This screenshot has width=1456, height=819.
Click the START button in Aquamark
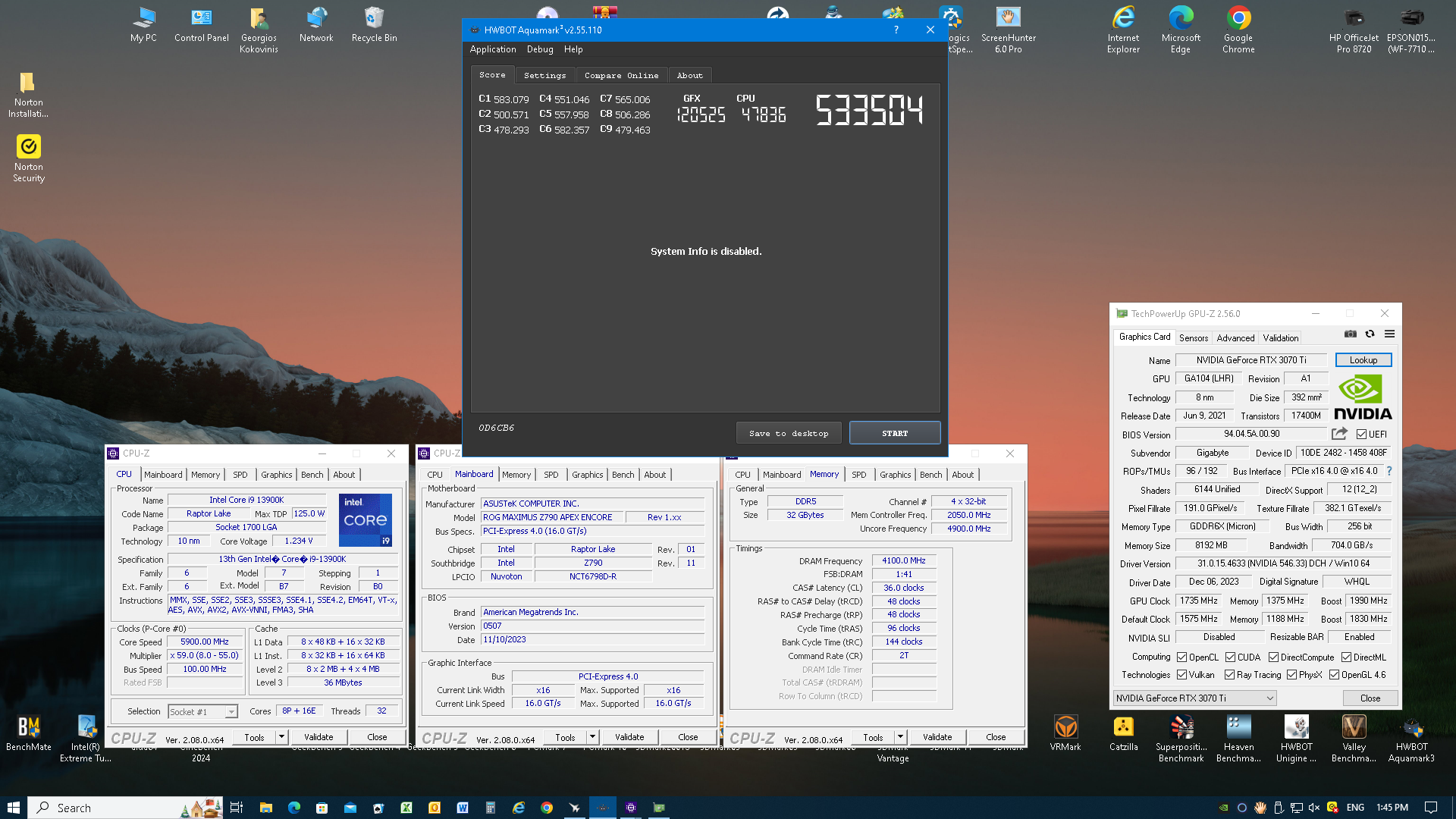click(895, 433)
